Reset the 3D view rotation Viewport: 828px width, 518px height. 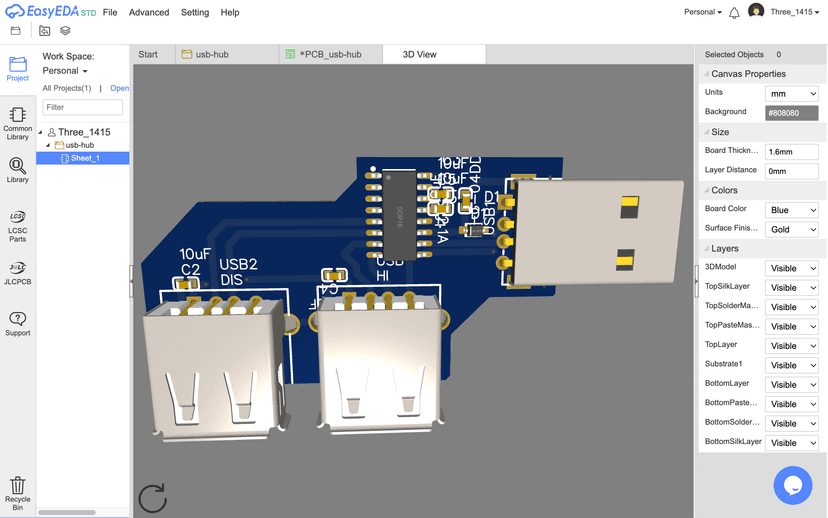(x=152, y=497)
